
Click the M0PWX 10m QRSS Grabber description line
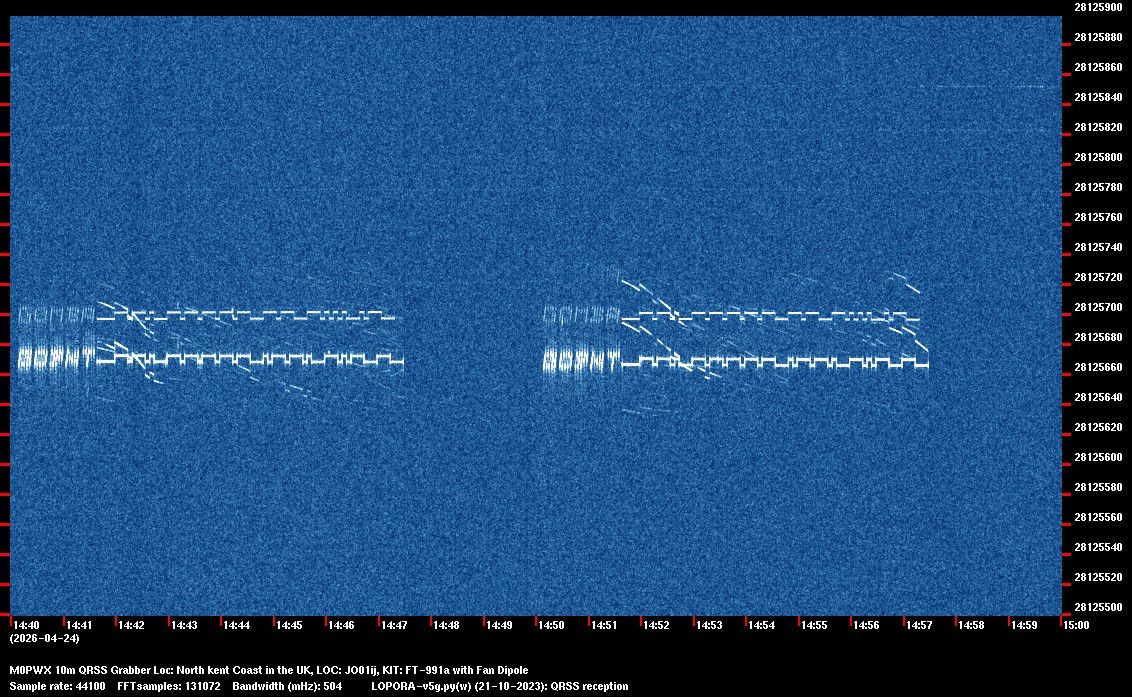click(x=269, y=670)
